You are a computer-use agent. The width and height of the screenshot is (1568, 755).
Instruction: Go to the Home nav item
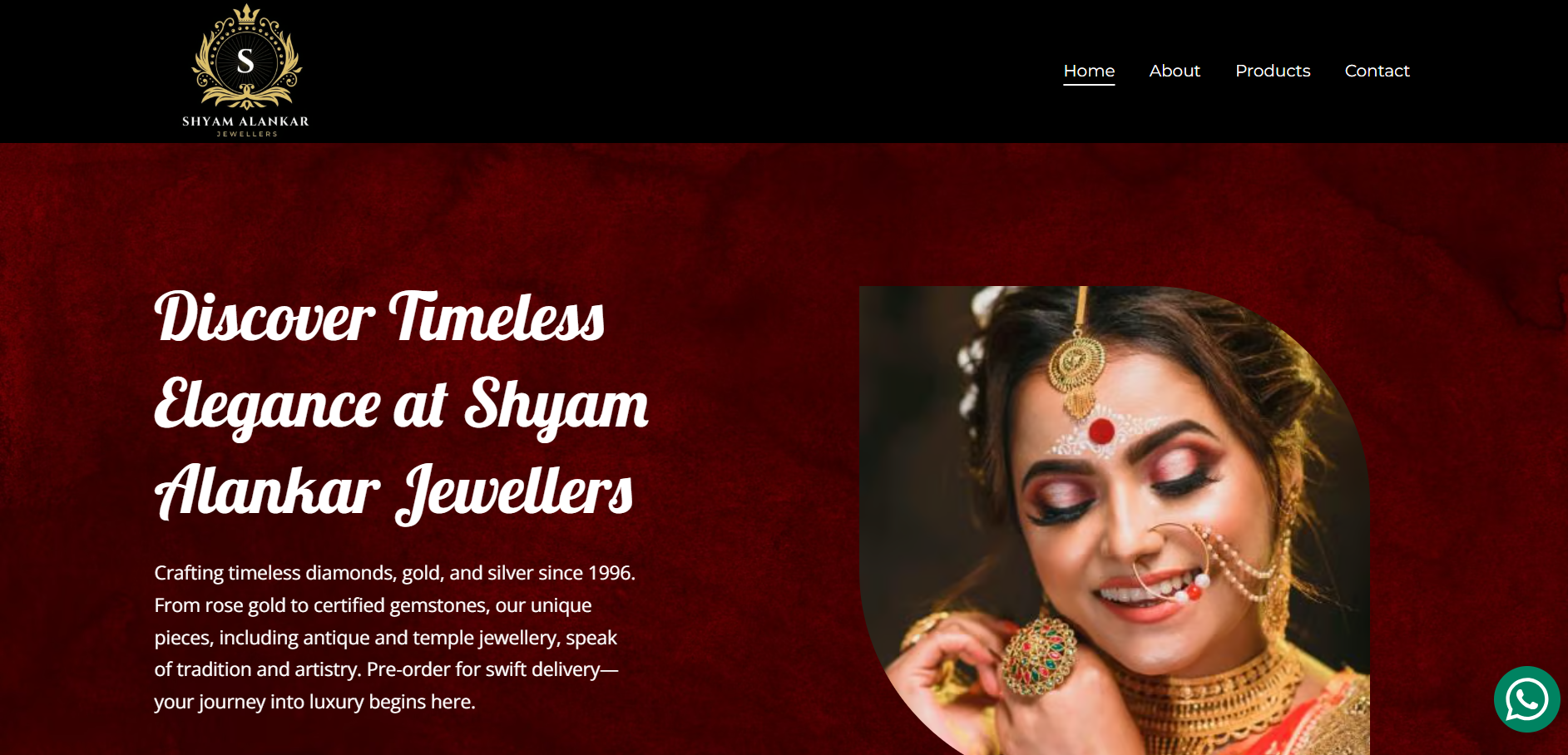pos(1089,71)
